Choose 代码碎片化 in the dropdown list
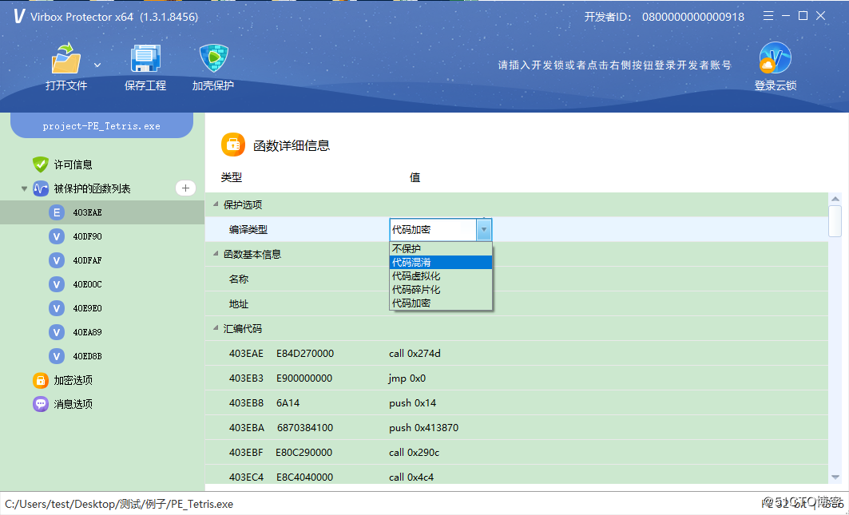The height and width of the screenshot is (515, 849). 441,290
